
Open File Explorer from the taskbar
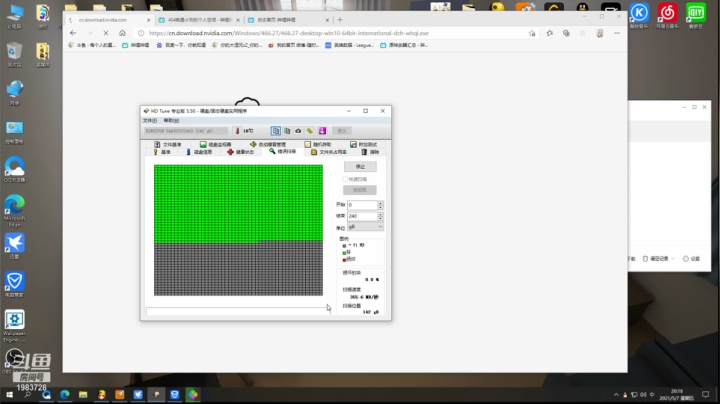pos(83,394)
